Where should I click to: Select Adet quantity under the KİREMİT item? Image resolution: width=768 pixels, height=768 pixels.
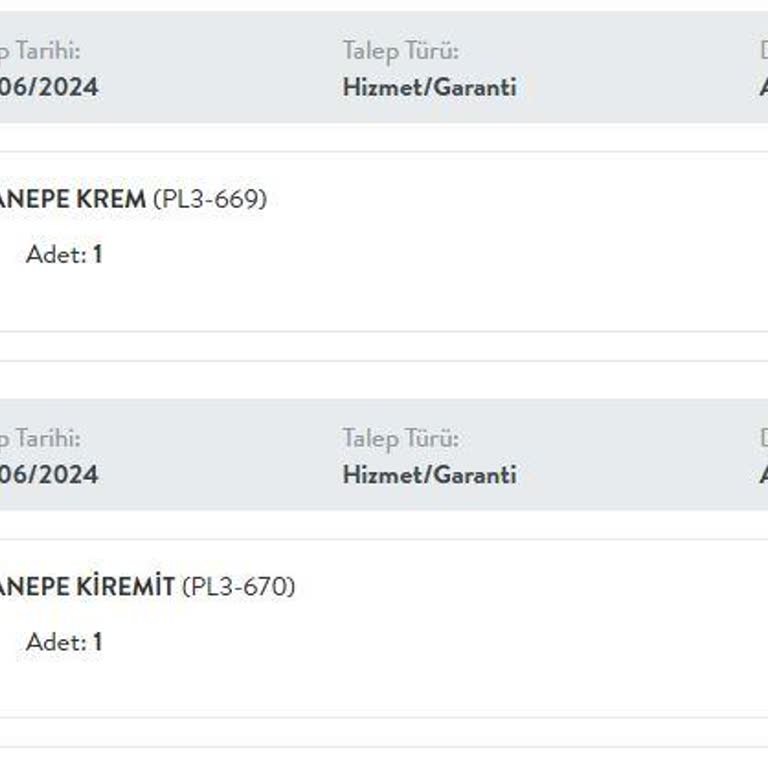click(x=63, y=642)
